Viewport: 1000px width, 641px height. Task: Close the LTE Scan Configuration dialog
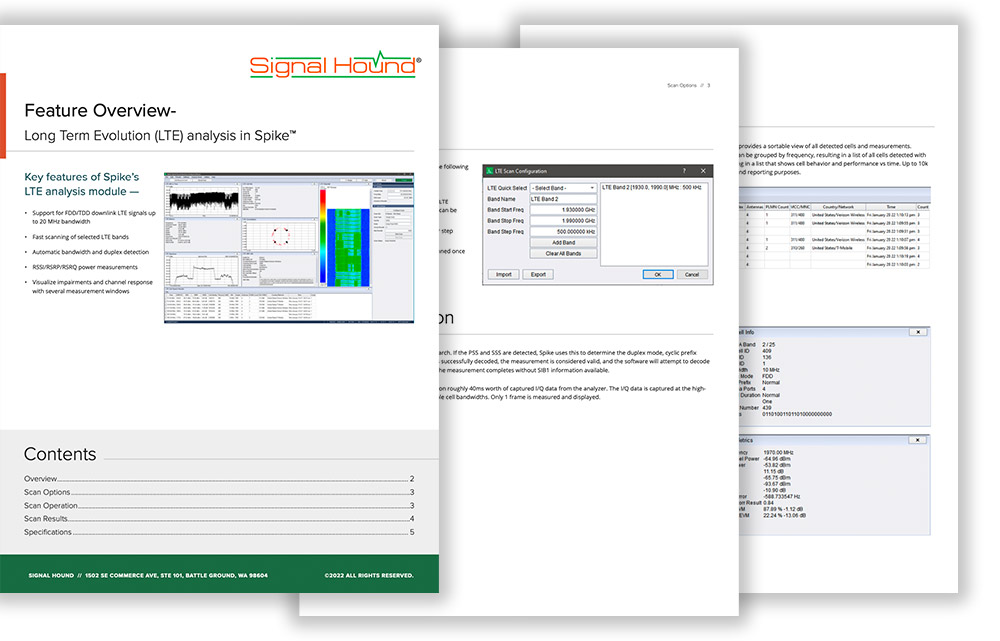click(703, 171)
